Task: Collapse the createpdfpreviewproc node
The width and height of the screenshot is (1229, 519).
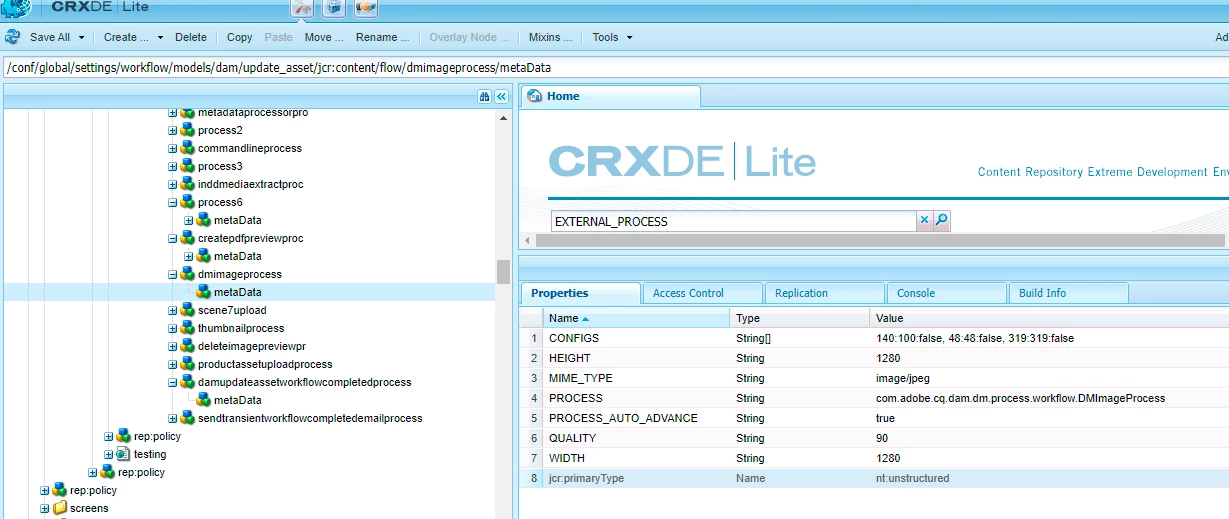Action: click(172, 238)
